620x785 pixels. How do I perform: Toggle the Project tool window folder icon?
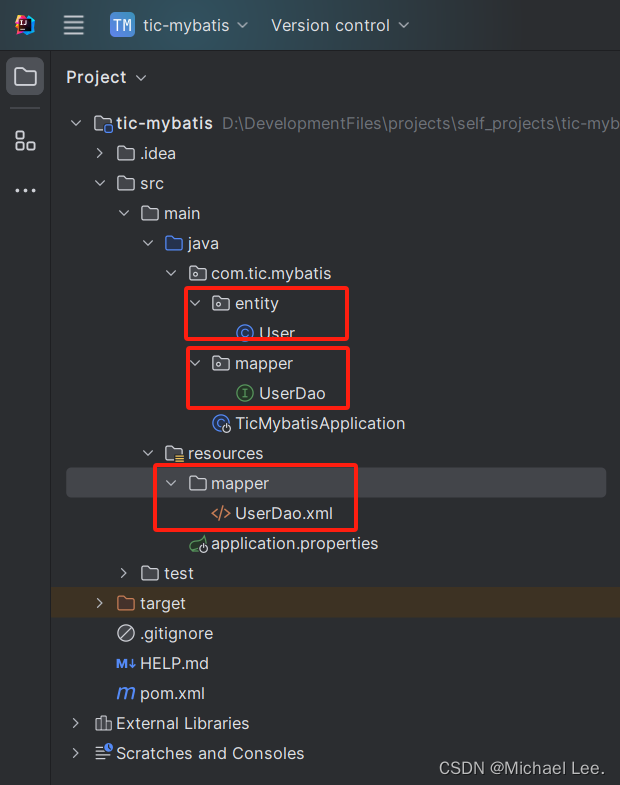pos(25,77)
